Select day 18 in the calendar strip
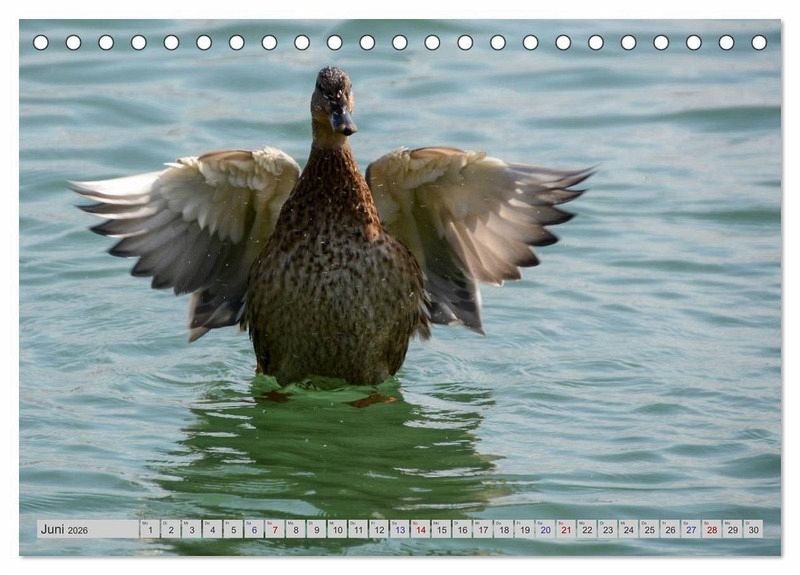Screen dimensions: 800x575 coord(504,529)
